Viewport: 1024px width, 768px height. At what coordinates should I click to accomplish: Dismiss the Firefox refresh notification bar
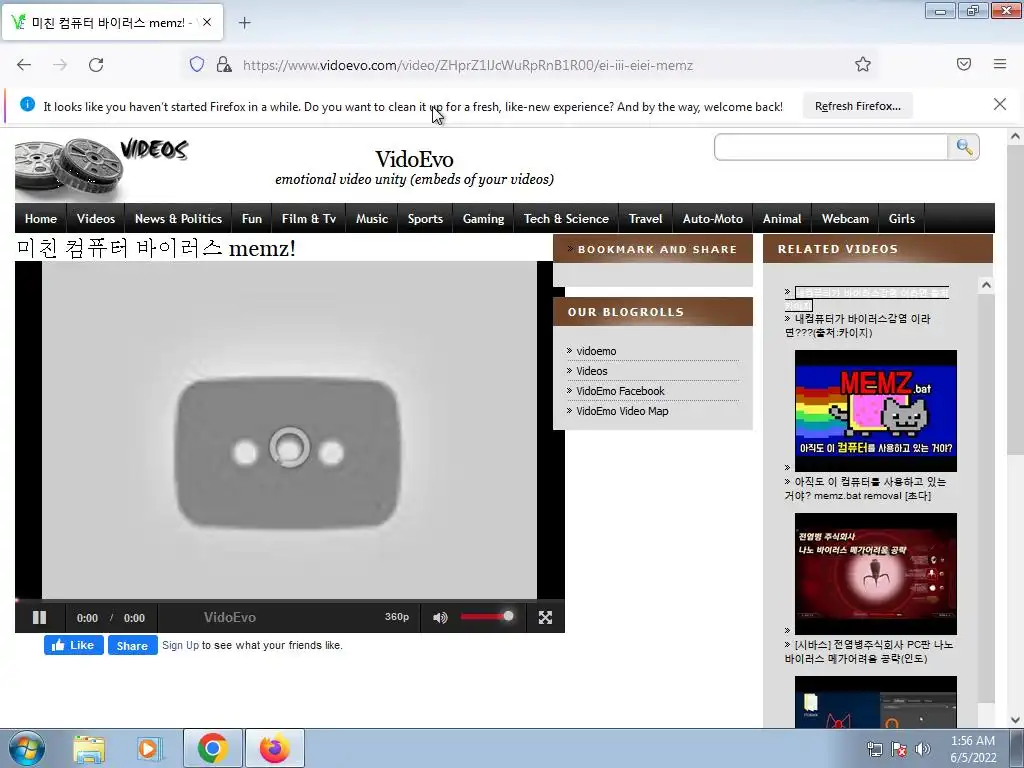pyautogui.click(x=1000, y=104)
